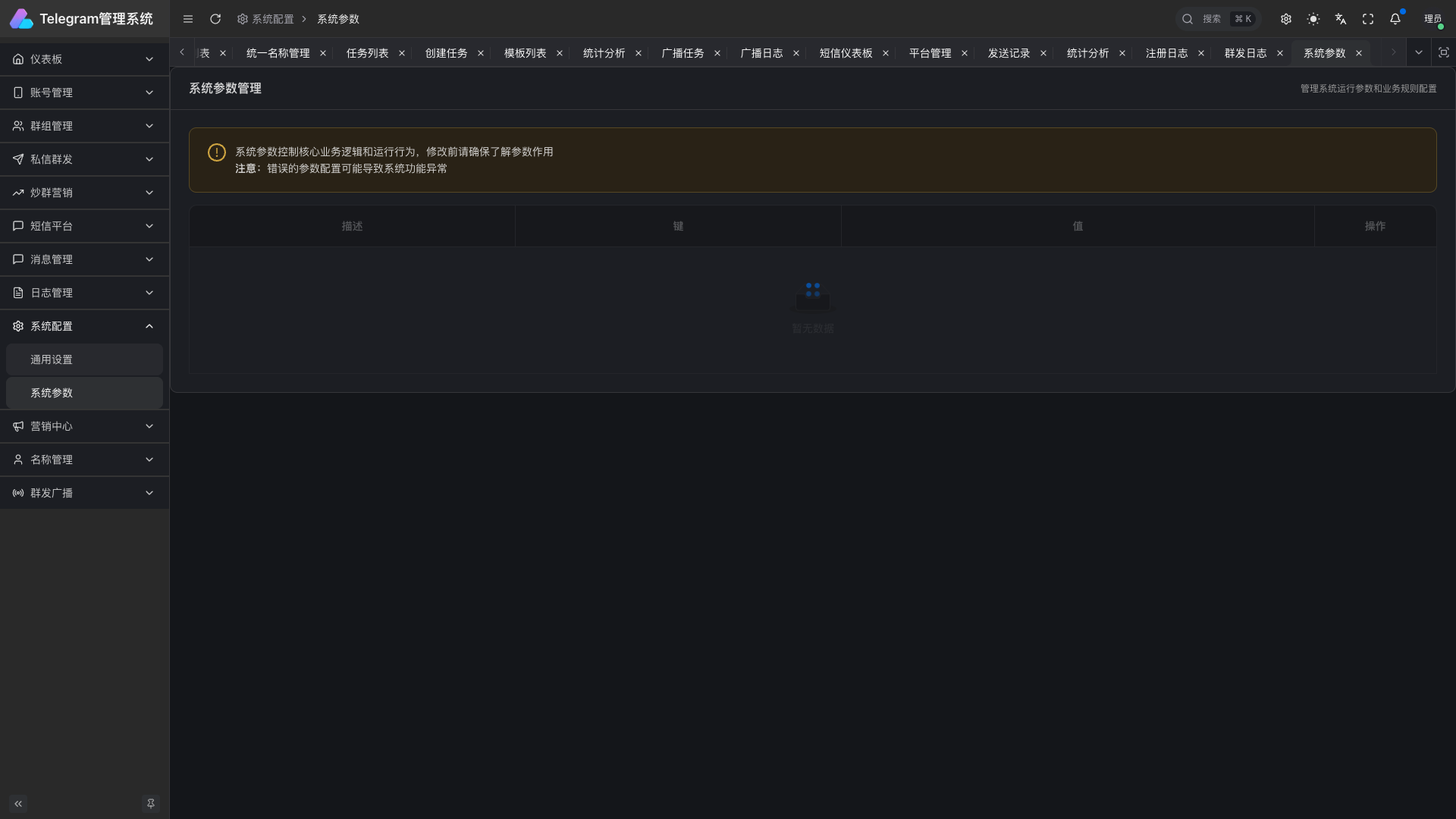
Task: Open the settings gear in top bar
Action: coord(1286,19)
